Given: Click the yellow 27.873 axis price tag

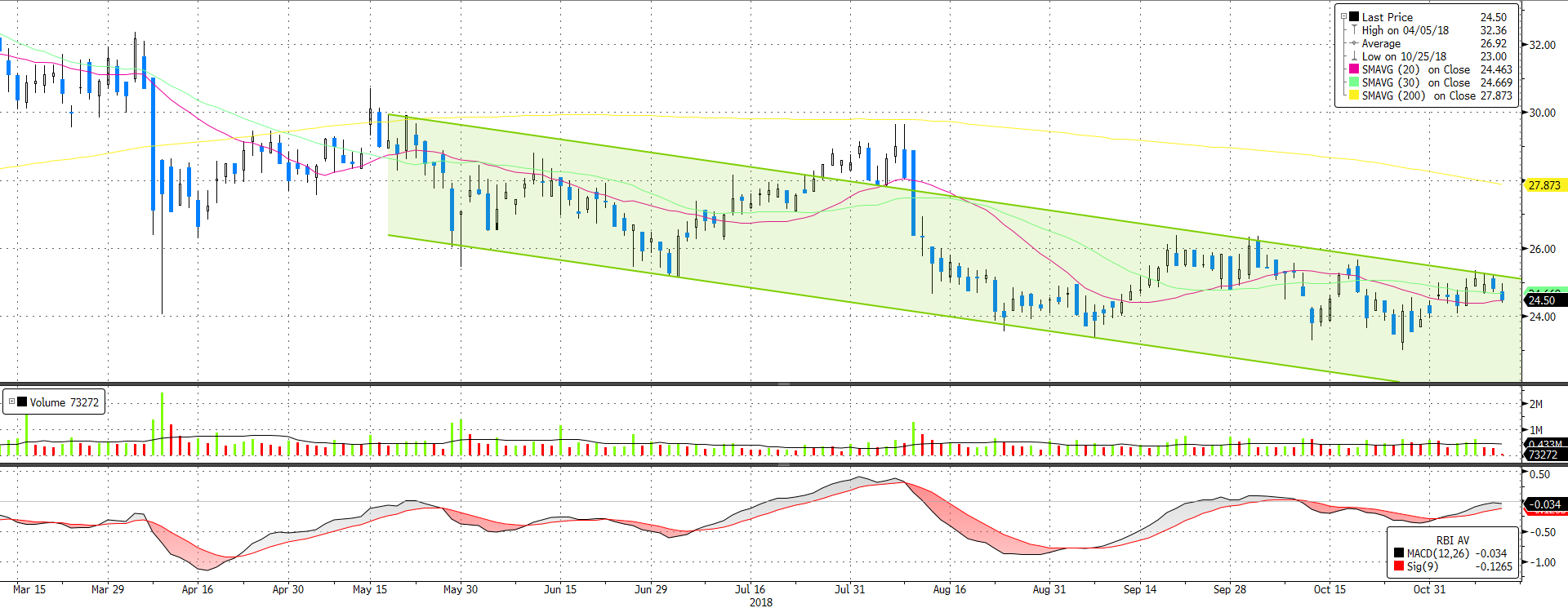Looking at the screenshot, I should point(1546,185).
